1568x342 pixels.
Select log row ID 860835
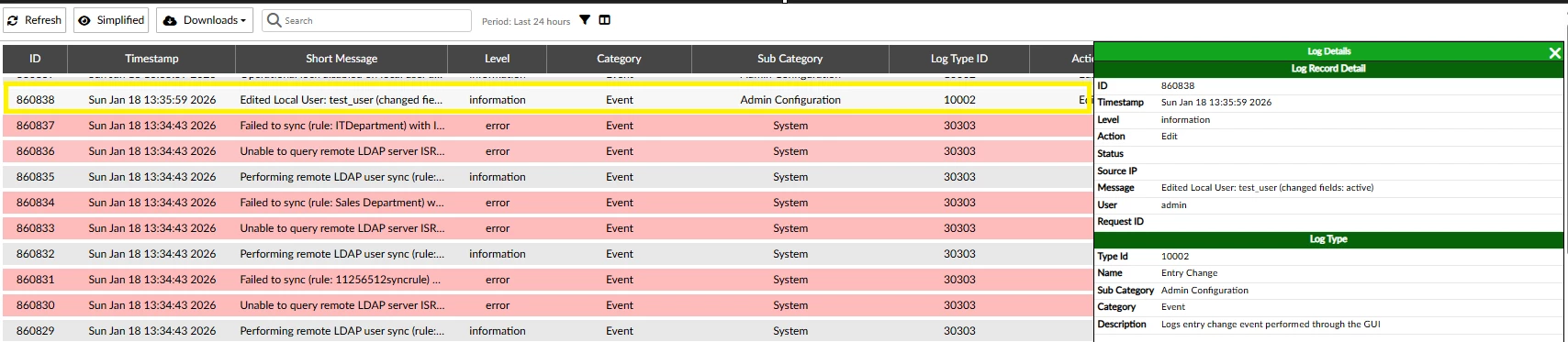548,177
